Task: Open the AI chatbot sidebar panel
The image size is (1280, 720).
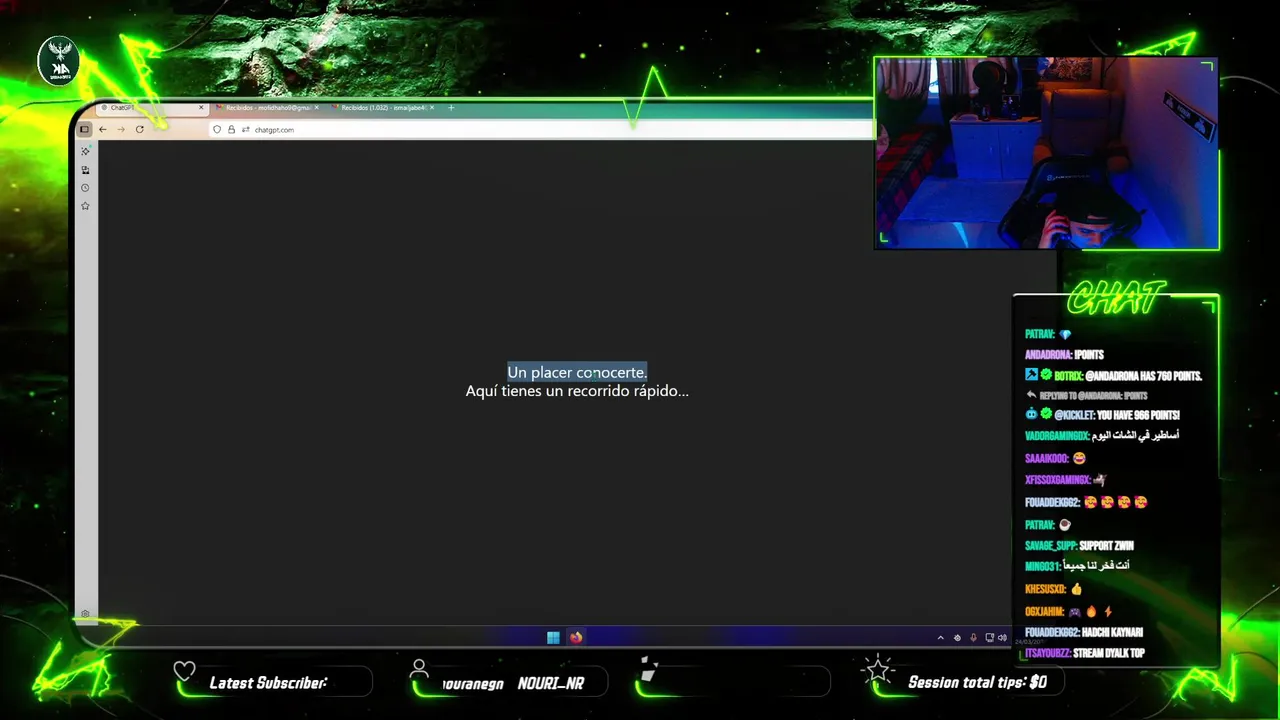Action: 85,151
